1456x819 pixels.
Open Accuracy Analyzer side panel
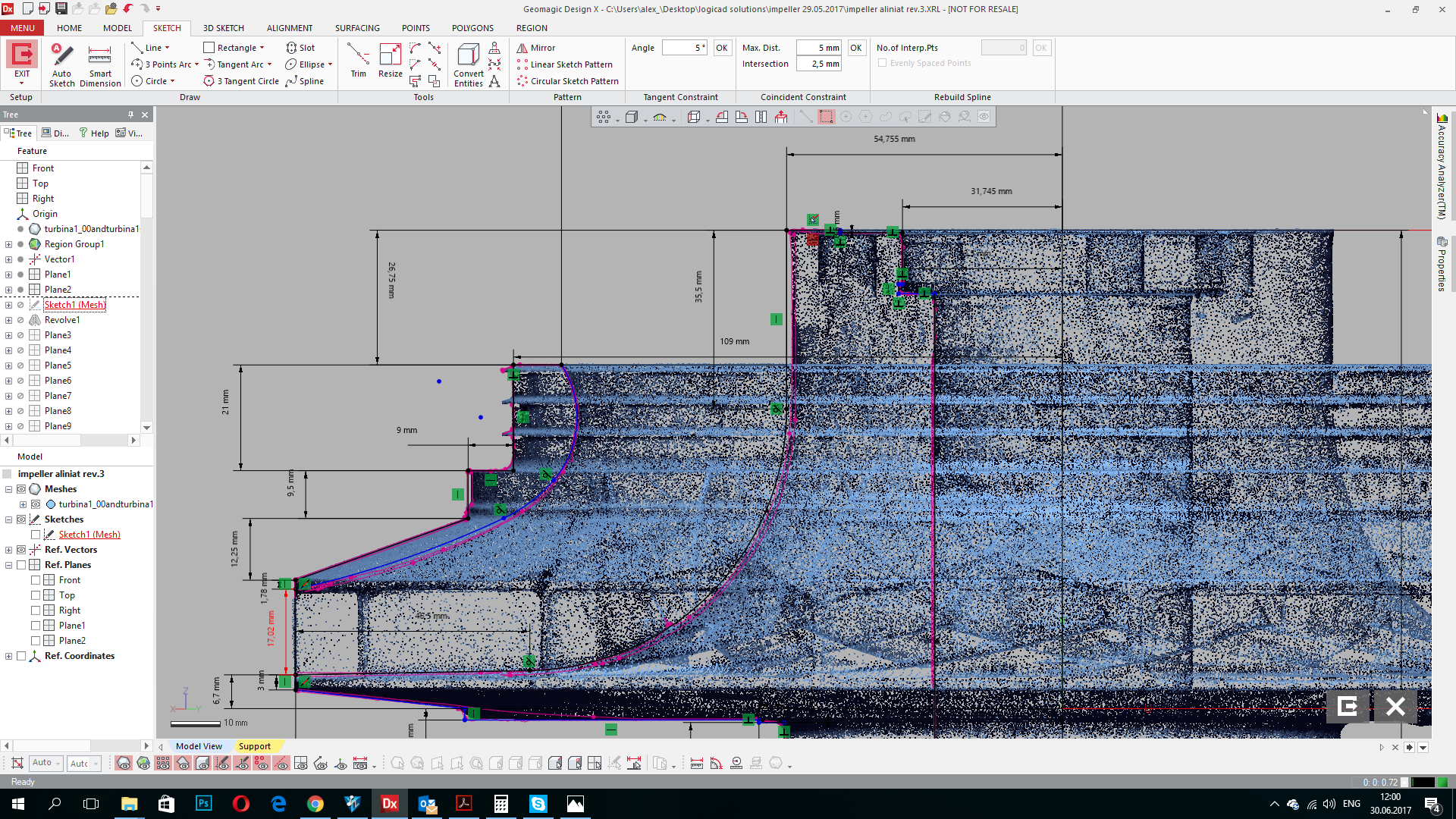1442,167
